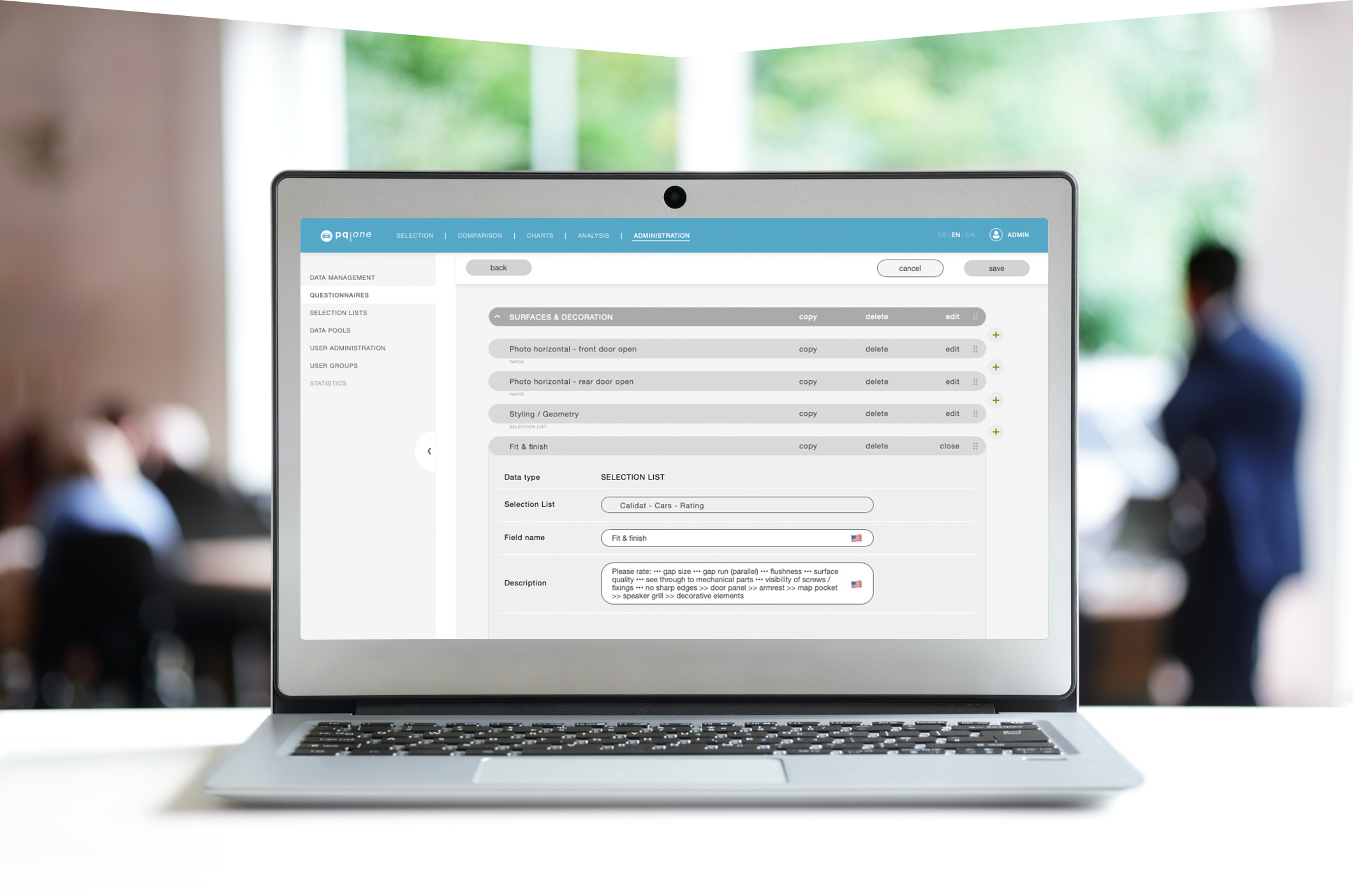Click the Field name input field
Viewport: 1353px width, 896px height.
click(x=735, y=538)
